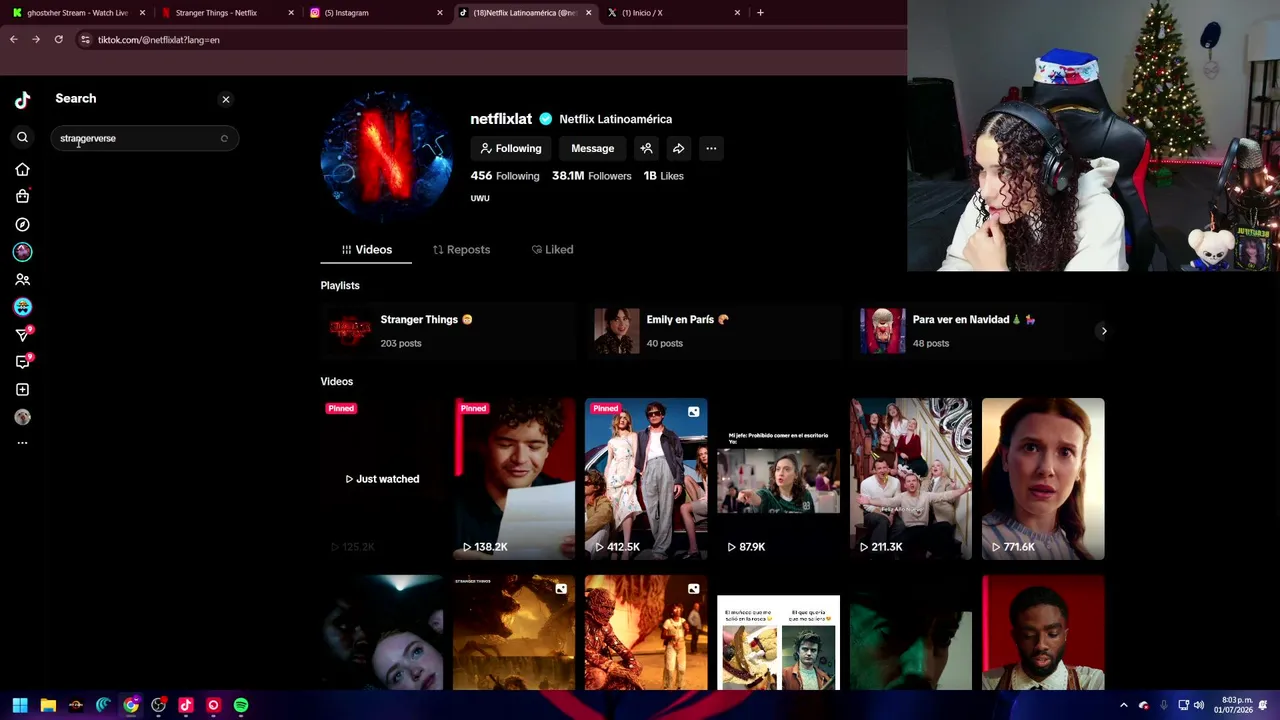
Task: Click the Upload plus icon
Action: [22, 389]
